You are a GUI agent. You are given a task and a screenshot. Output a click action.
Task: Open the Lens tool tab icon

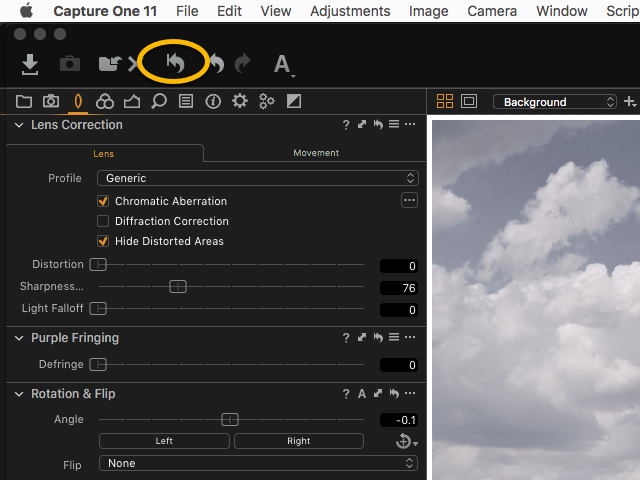(77, 101)
